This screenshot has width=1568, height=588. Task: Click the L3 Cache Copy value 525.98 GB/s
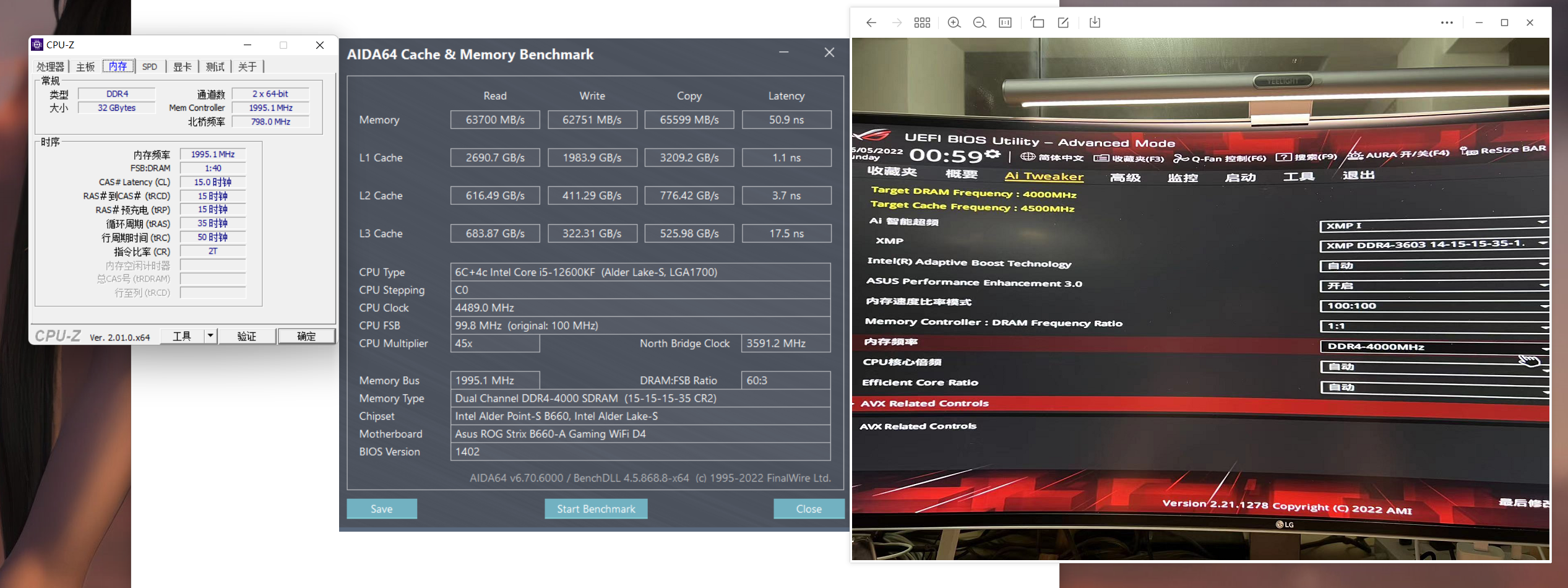(x=689, y=233)
